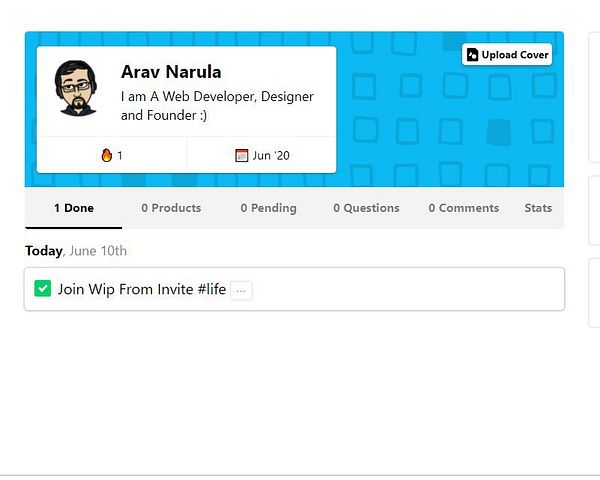600x480 pixels.
Task: Open the 0 Pending tab
Action: point(268,208)
